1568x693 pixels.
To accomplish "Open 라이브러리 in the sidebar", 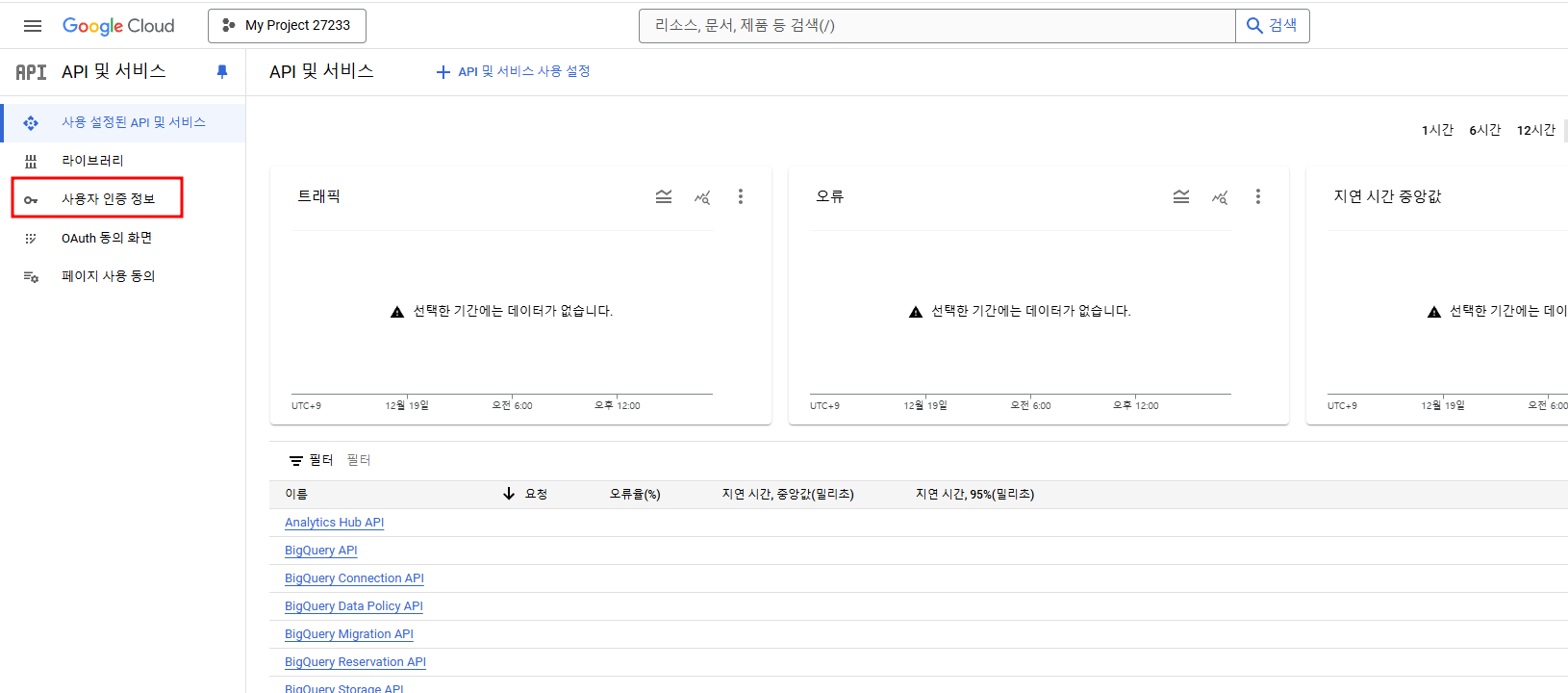I will [x=123, y=161].
